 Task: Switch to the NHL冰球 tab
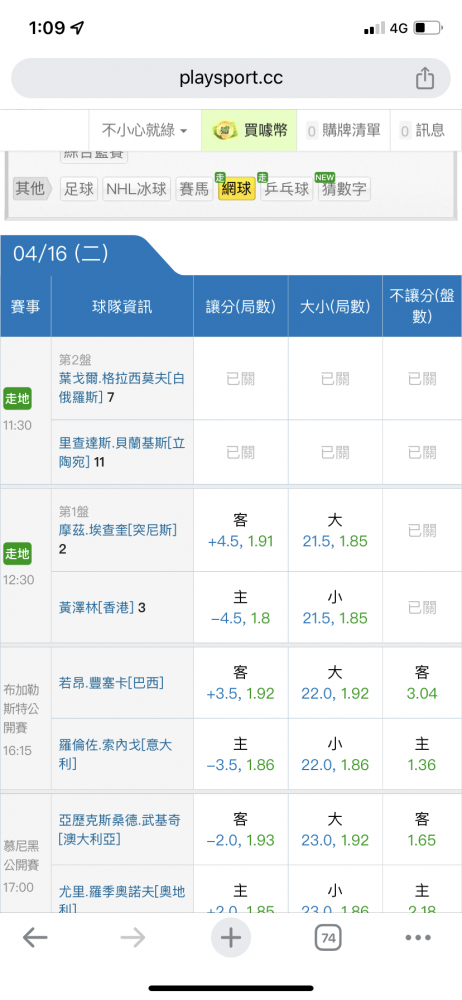pyautogui.click(x=137, y=189)
